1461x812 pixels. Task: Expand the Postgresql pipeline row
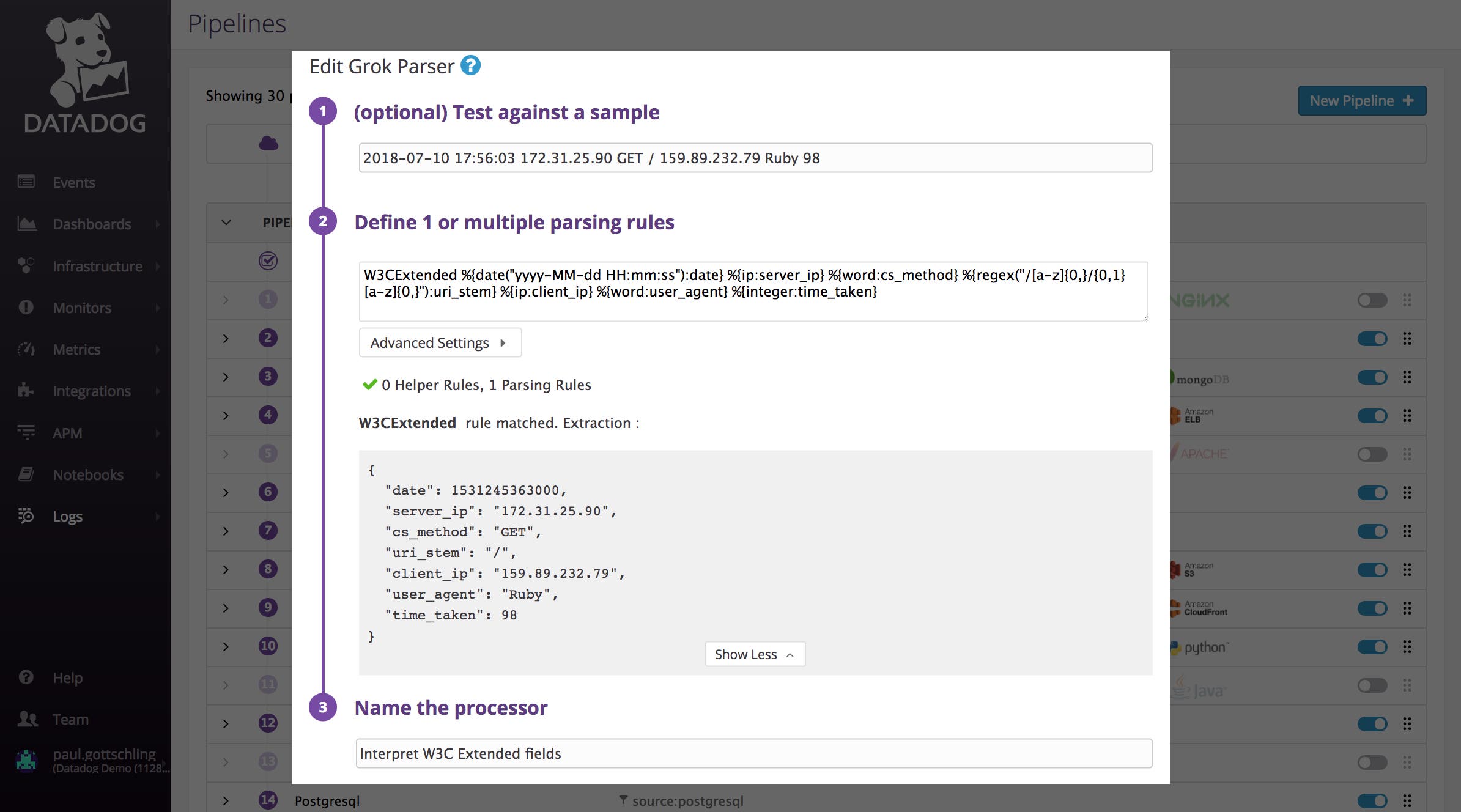[x=226, y=800]
